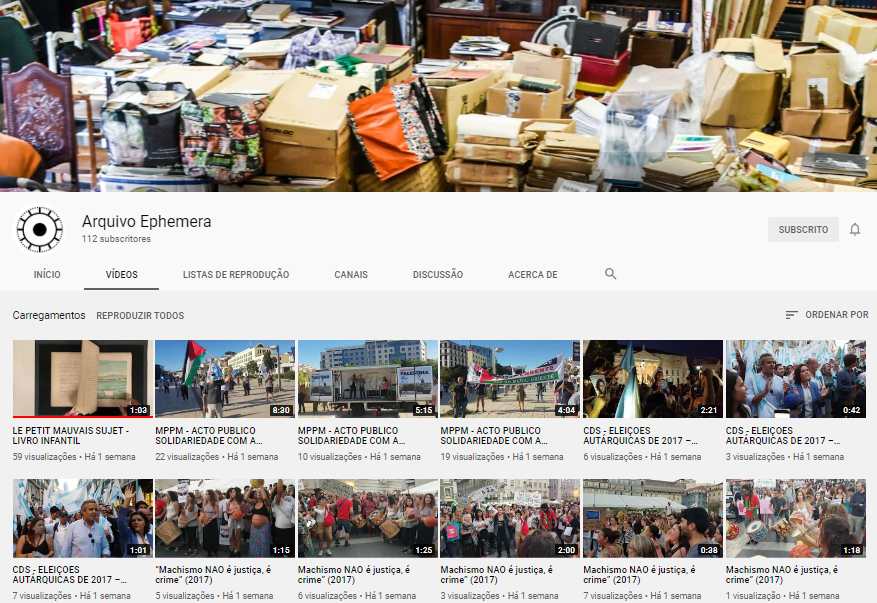Play the 5:15 MPPM truck stage thumbnail
Viewport: 877px width, 603px height.
[368, 379]
